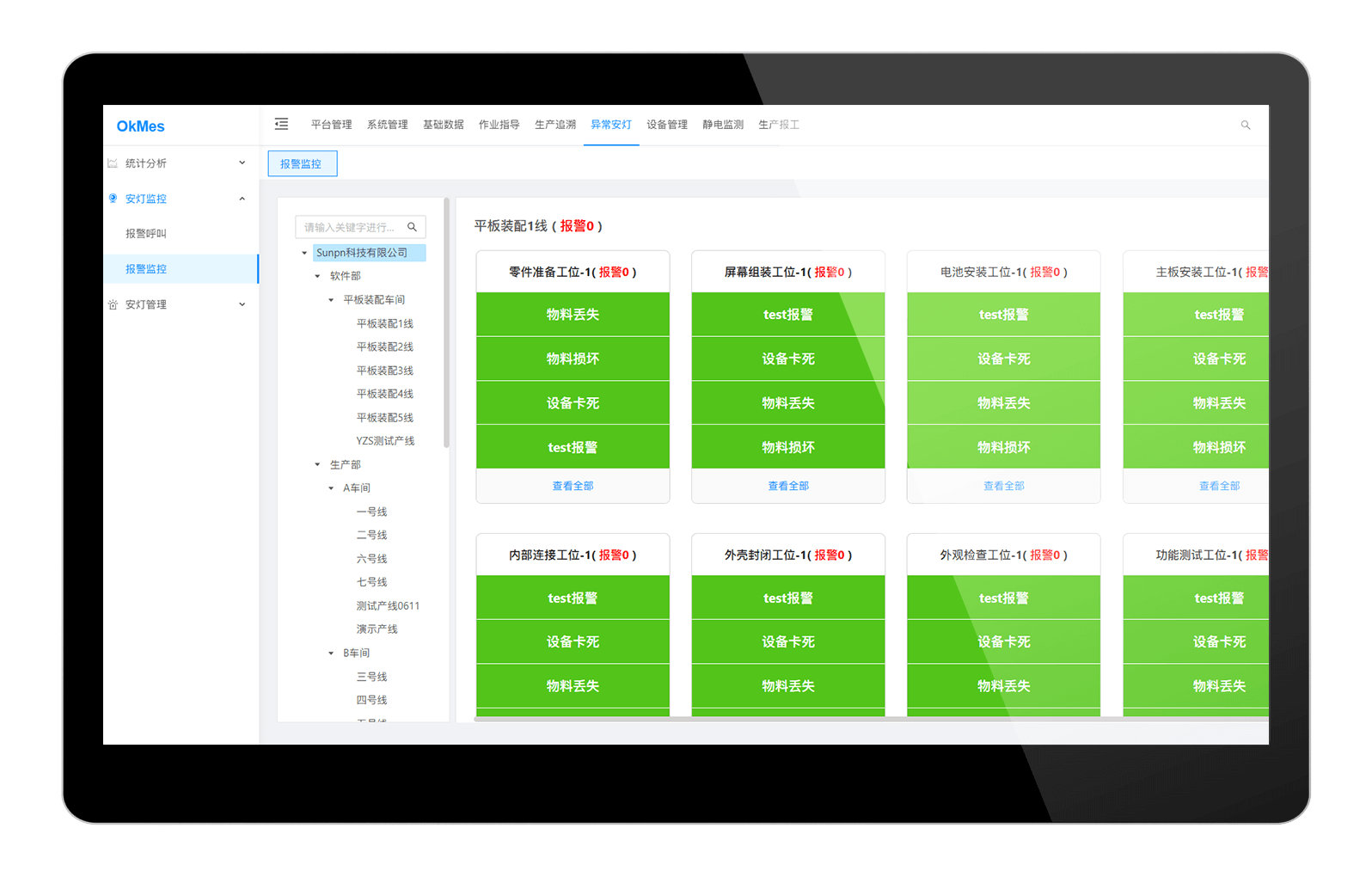
Task: Open the 生产追溯 top menu
Action: [x=554, y=125]
